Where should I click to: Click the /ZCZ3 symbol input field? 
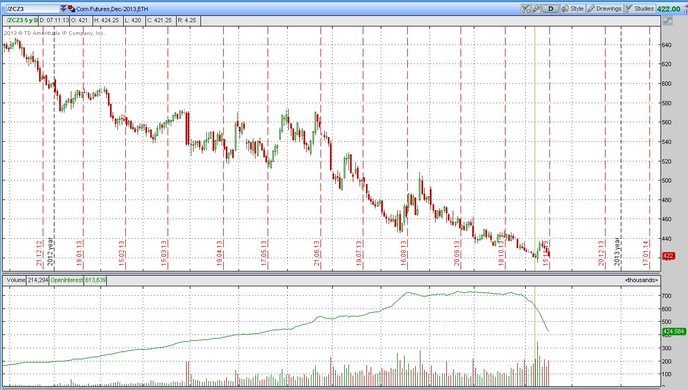(32, 8)
